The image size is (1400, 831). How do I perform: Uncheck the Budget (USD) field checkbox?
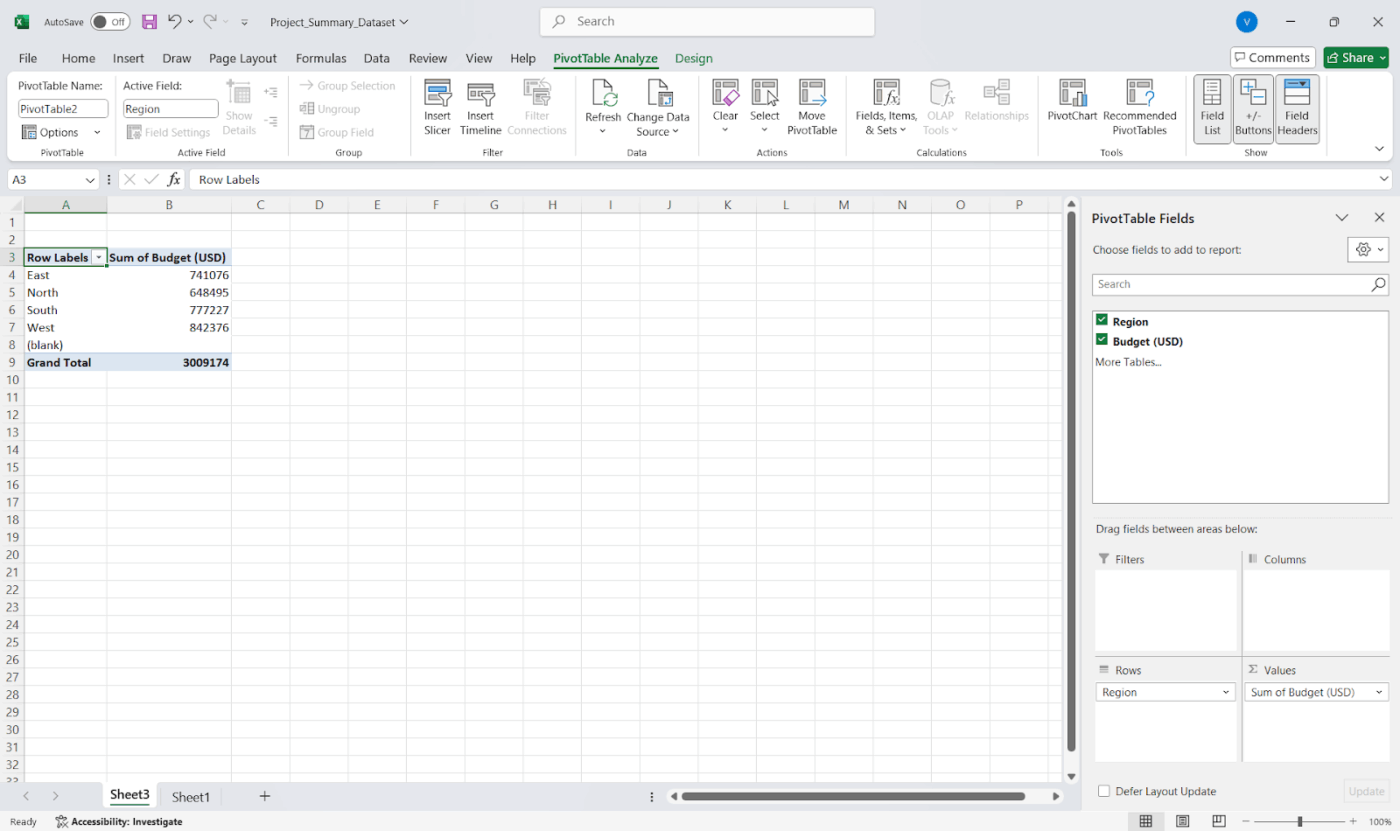coord(1102,341)
